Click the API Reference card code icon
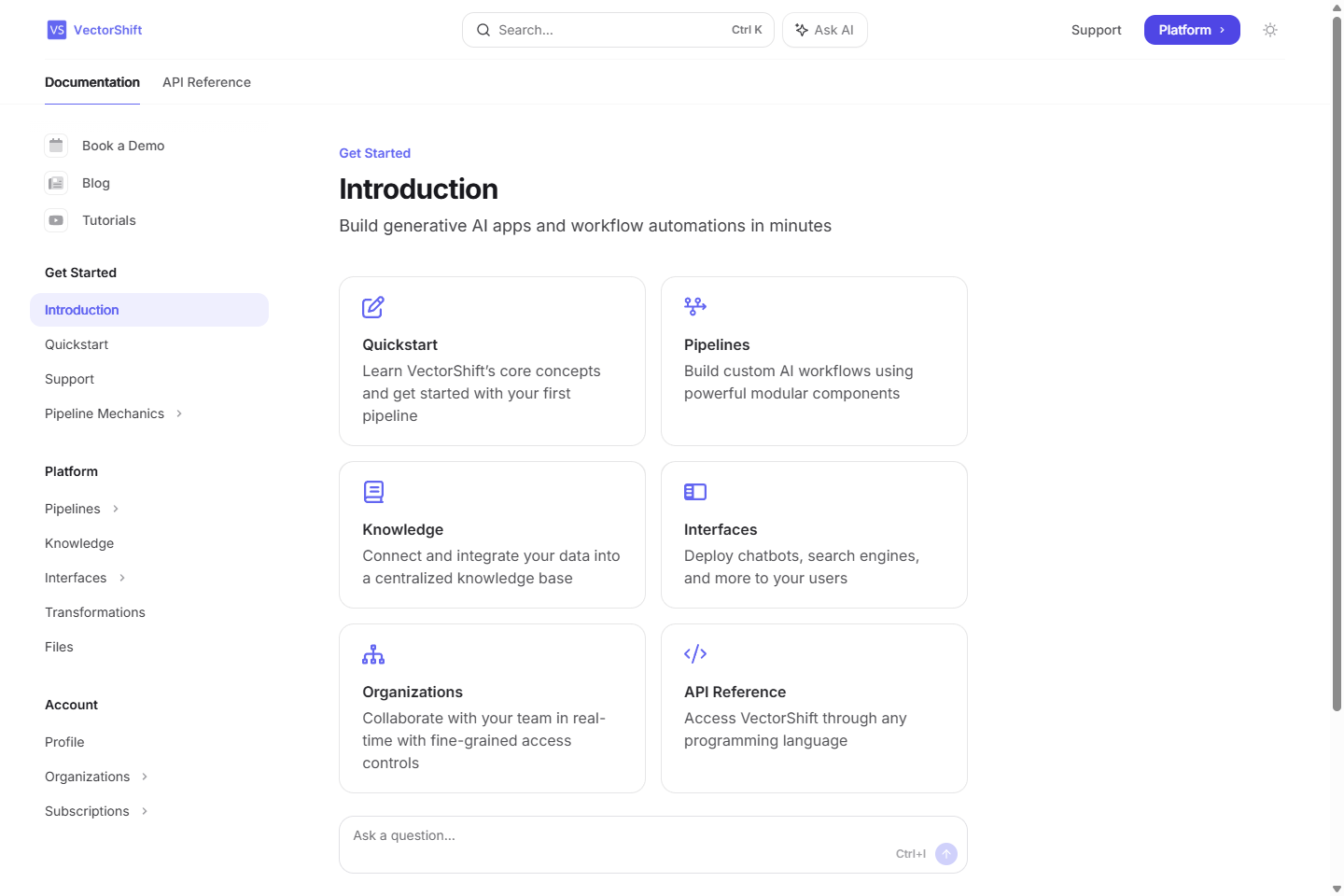 point(695,654)
